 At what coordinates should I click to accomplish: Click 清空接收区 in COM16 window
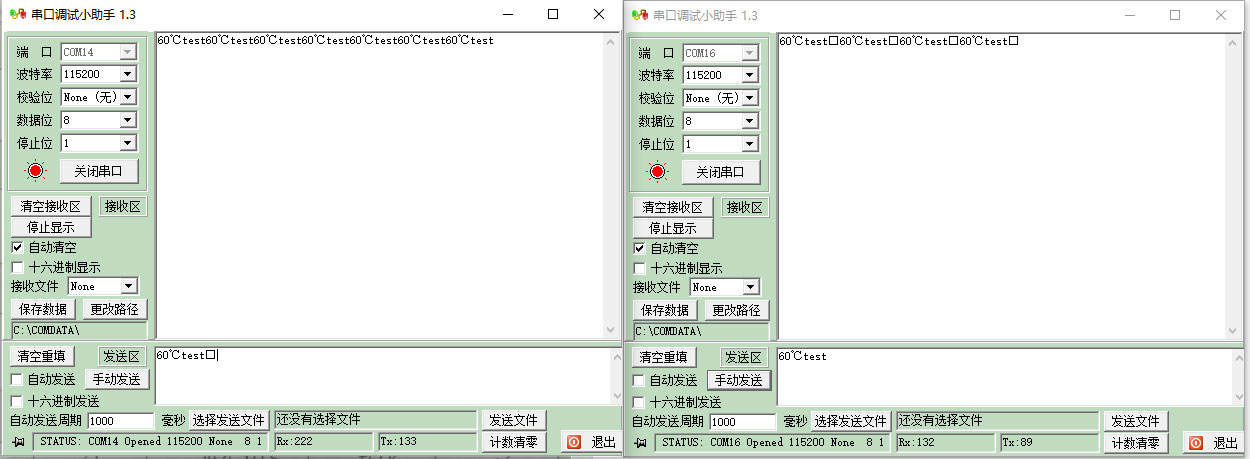click(673, 208)
